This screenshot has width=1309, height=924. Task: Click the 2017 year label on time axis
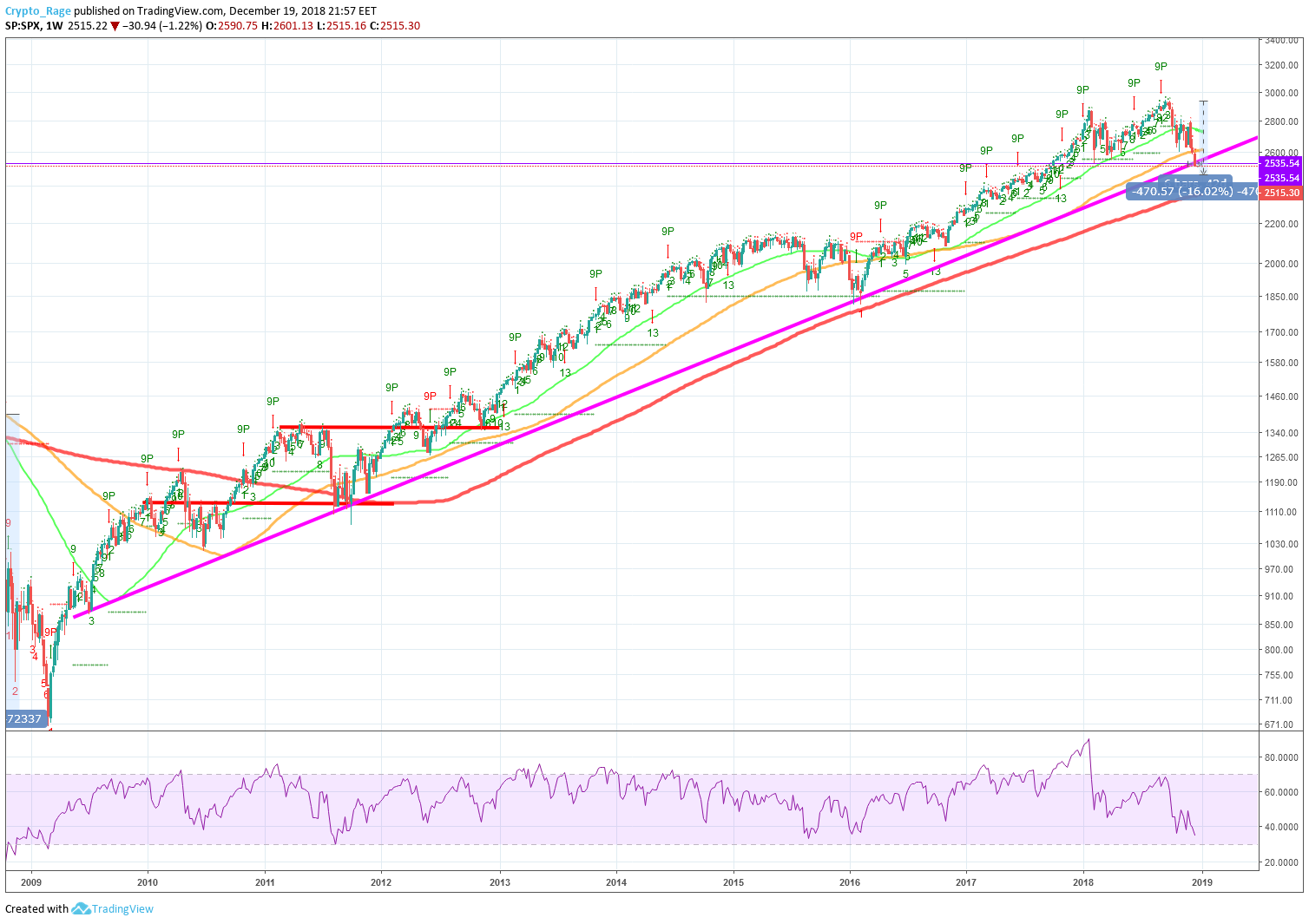966,882
